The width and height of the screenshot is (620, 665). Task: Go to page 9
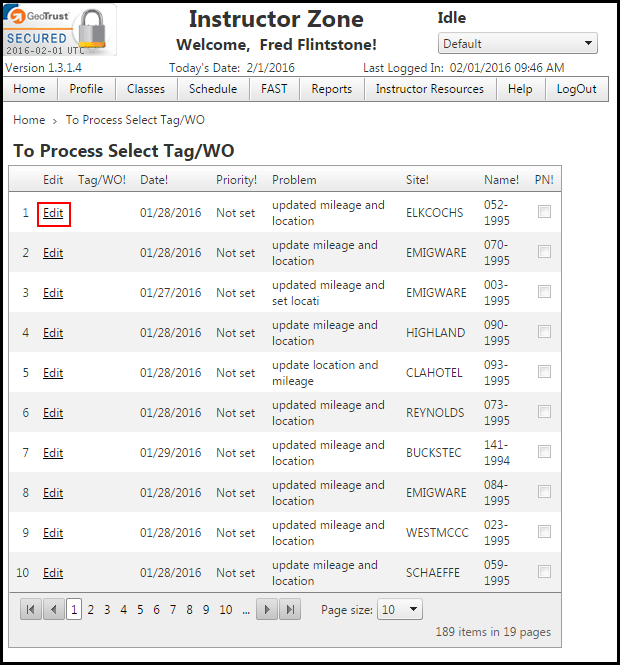(206, 610)
